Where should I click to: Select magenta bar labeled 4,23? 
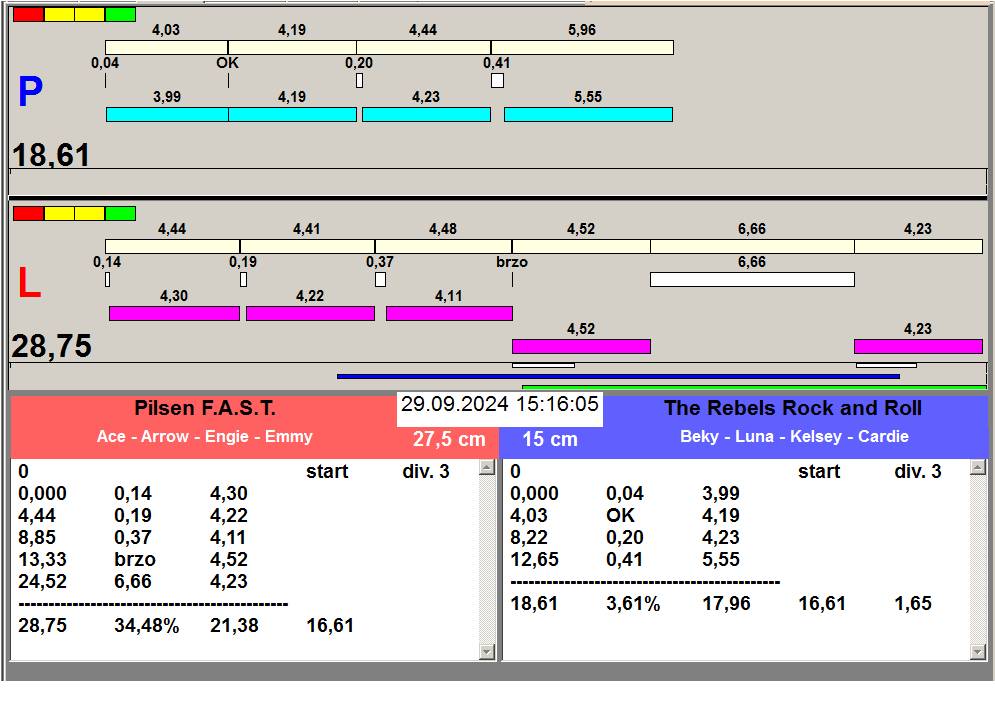[x=918, y=346]
